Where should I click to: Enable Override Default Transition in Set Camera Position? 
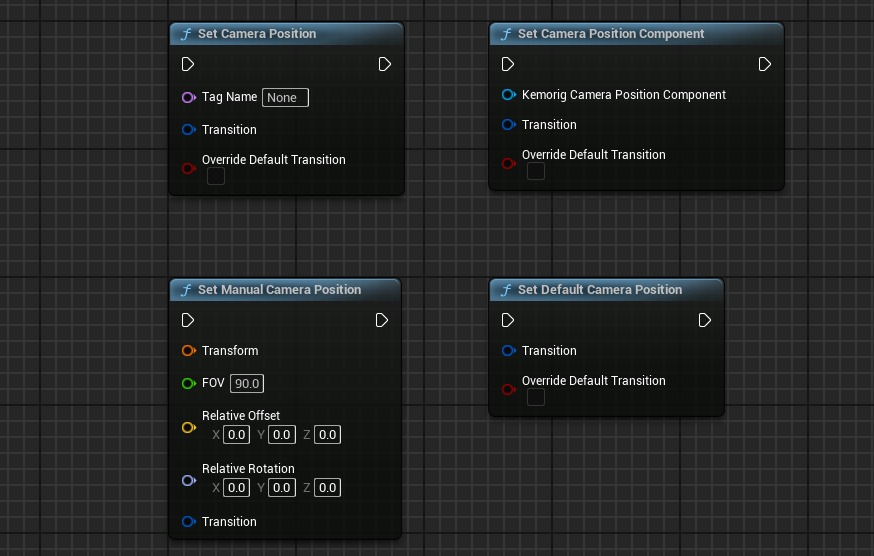(216, 176)
